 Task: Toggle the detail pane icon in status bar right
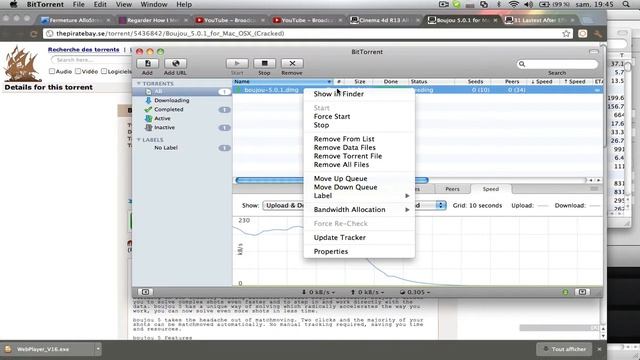click(582, 292)
